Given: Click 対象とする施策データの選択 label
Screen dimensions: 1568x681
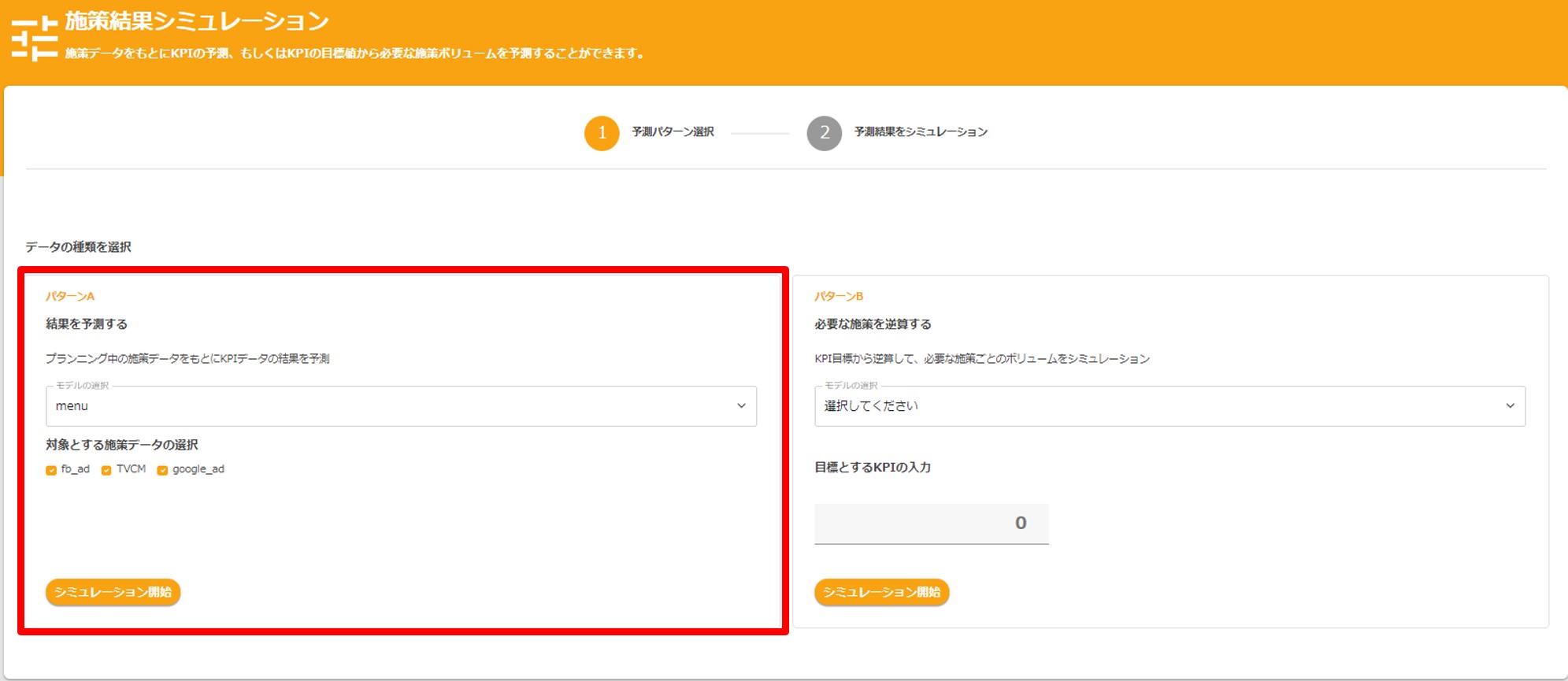Looking at the screenshot, I should (x=122, y=445).
